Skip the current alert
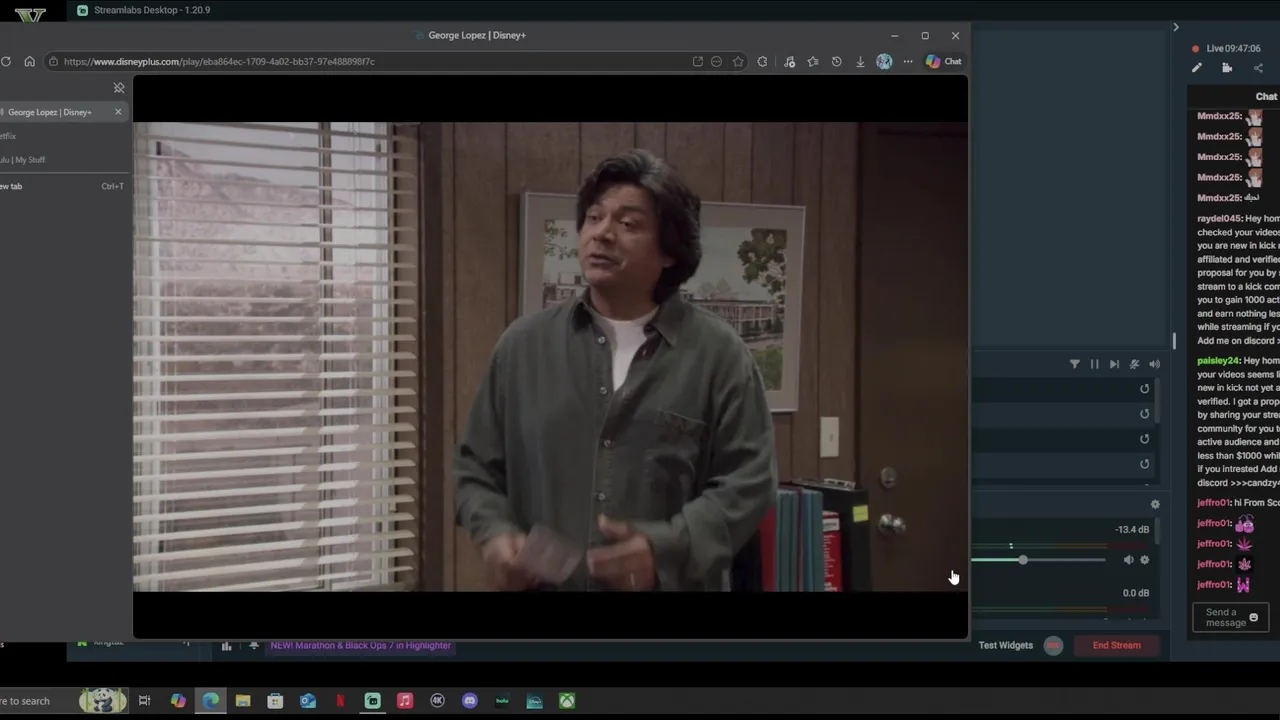The image size is (1280, 720). tap(1114, 364)
